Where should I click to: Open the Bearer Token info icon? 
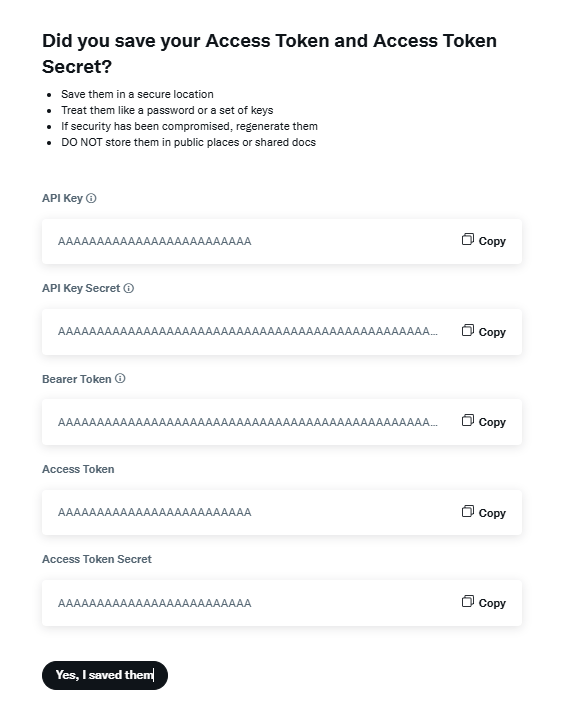click(x=120, y=378)
